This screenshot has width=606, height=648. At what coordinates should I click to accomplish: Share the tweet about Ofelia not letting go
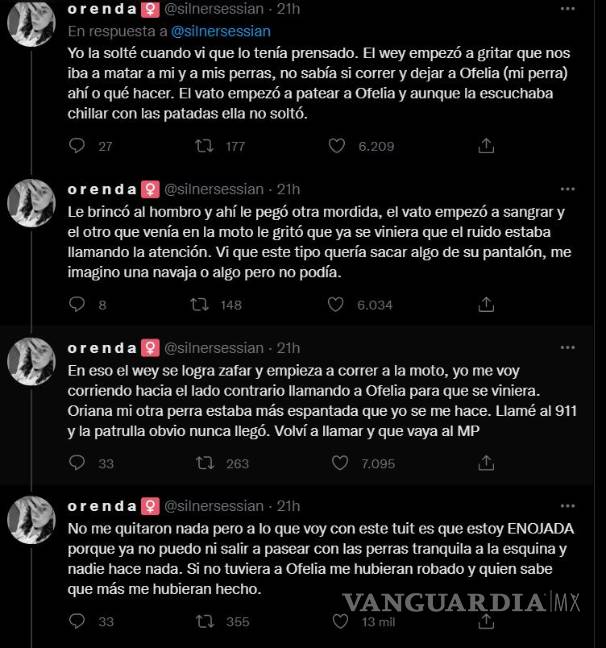486,146
